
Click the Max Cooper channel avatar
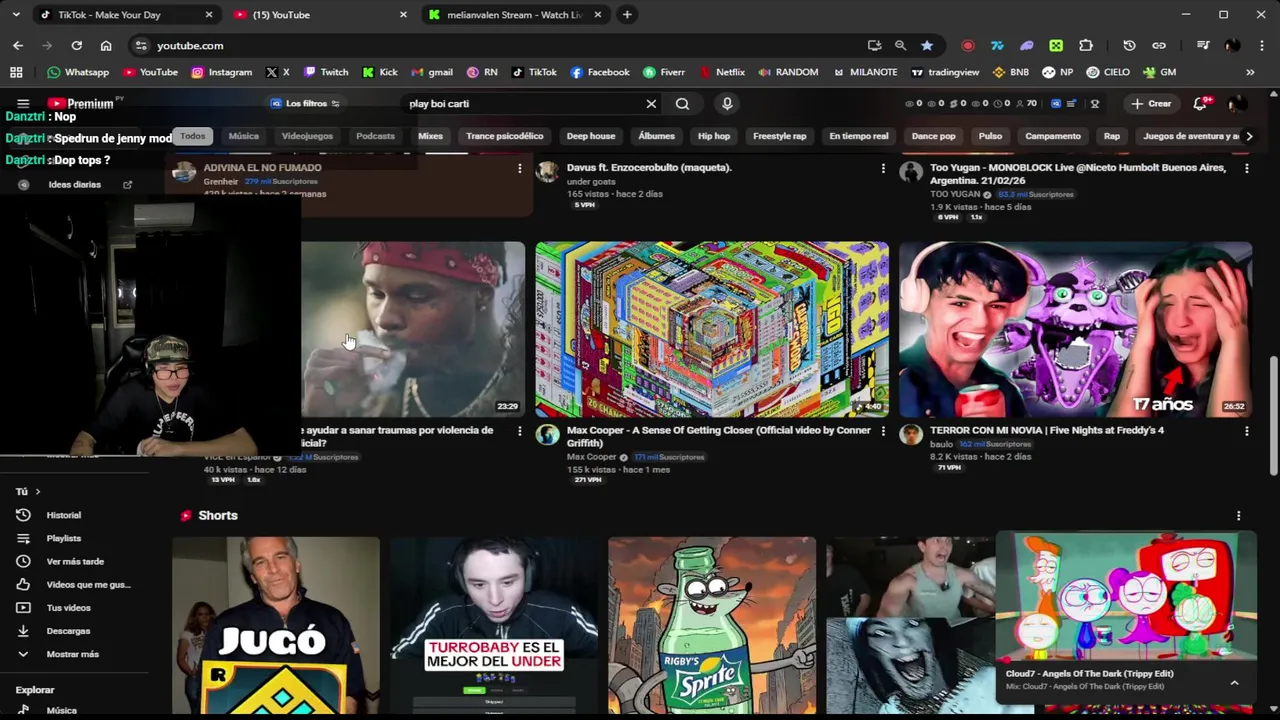click(x=547, y=434)
